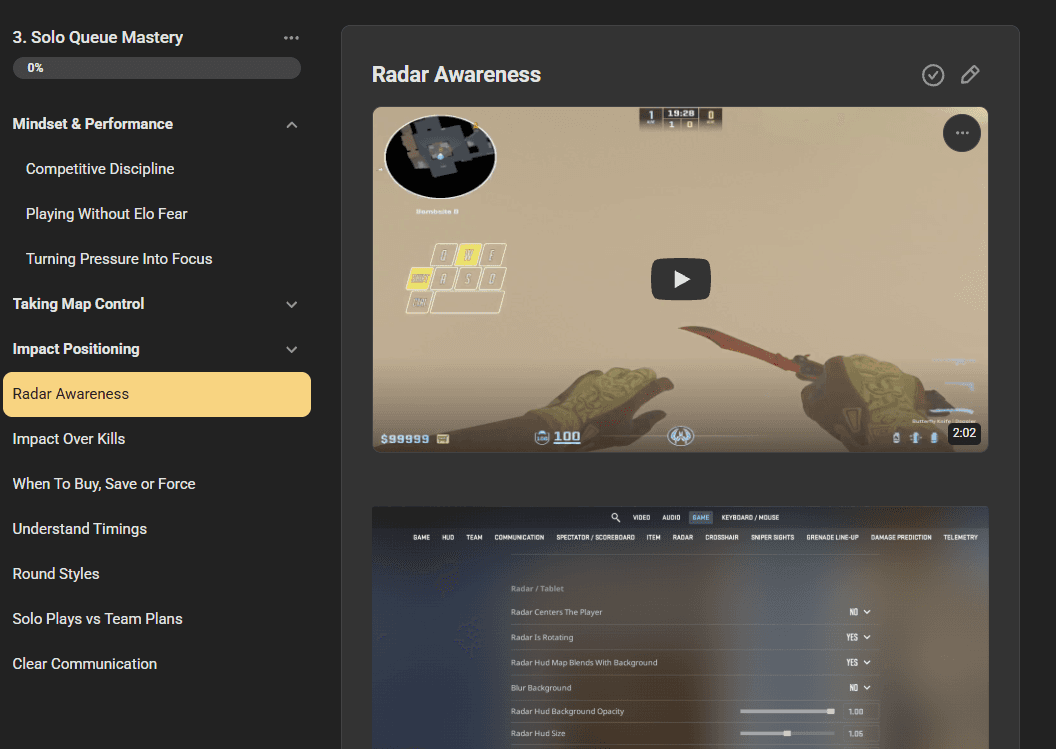
Task: Play the Radar Awareness video
Action: pos(680,279)
